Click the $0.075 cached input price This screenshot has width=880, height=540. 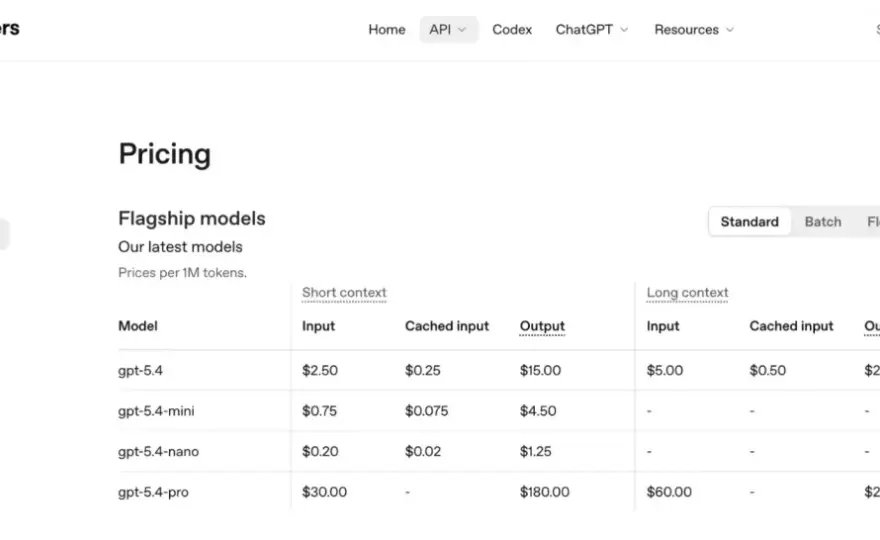pos(427,411)
